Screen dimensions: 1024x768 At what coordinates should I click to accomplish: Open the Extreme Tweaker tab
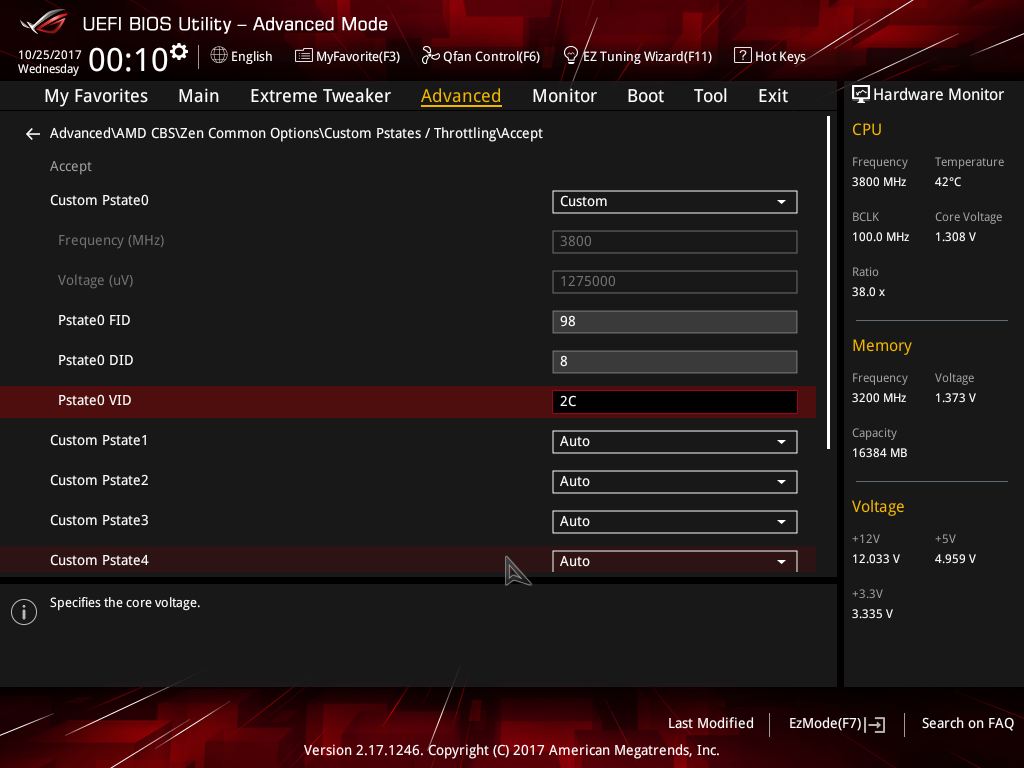(x=320, y=96)
